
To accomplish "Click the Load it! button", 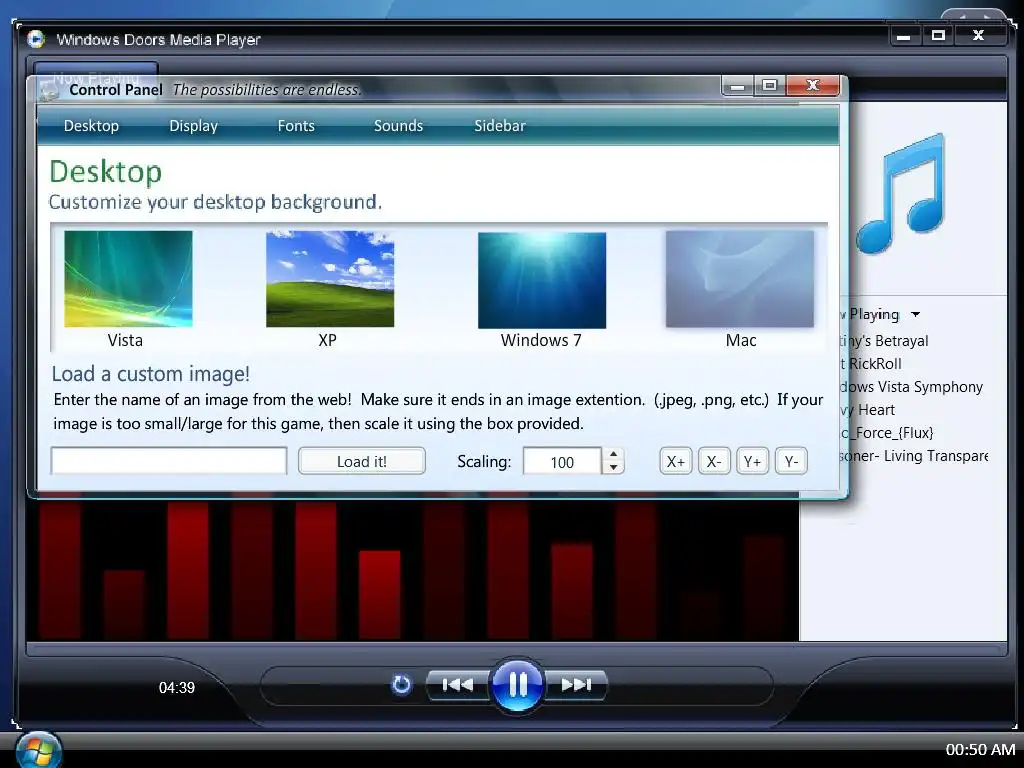I will (x=362, y=461).
